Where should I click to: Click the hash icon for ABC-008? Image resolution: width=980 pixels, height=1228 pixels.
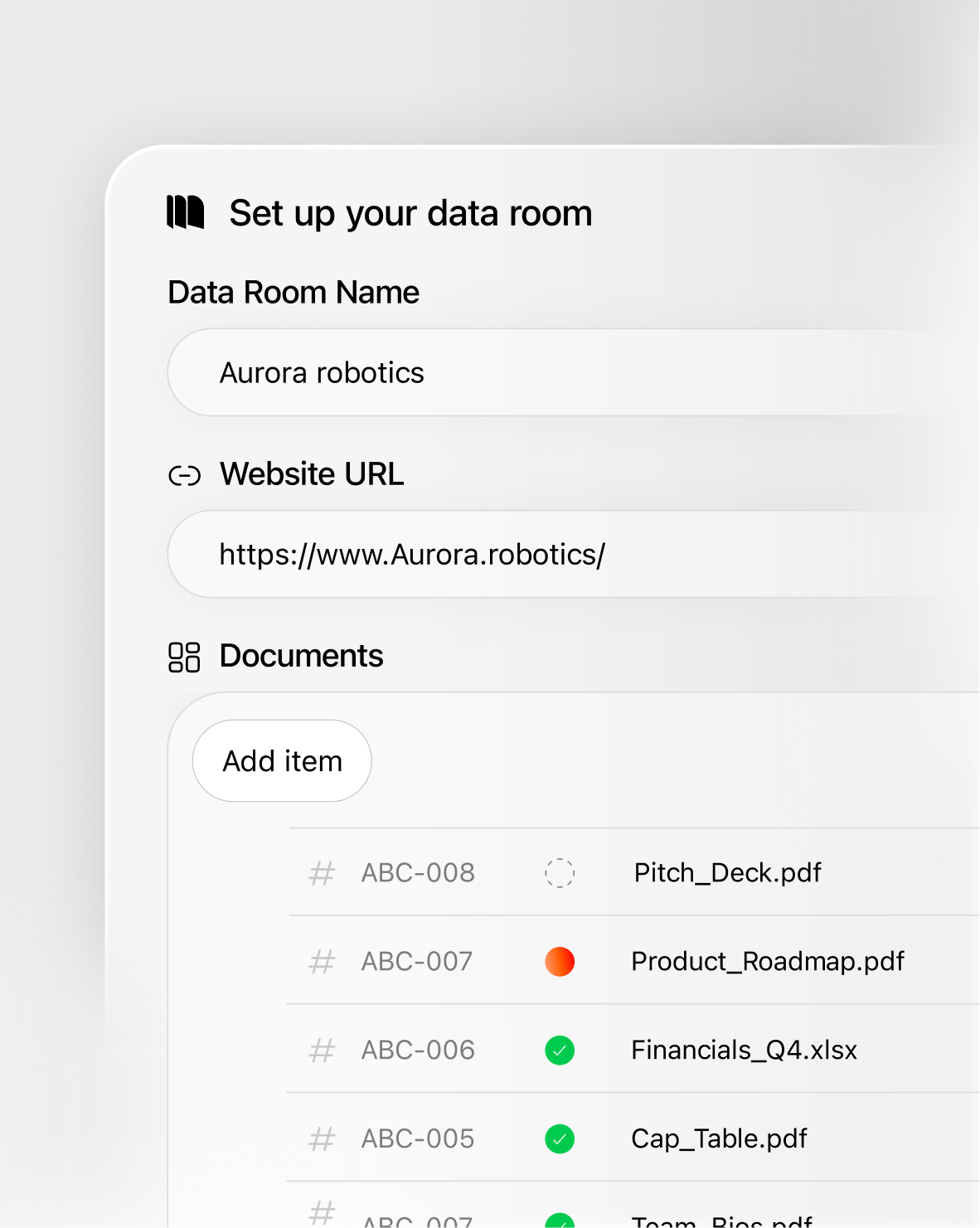[322, 873]
